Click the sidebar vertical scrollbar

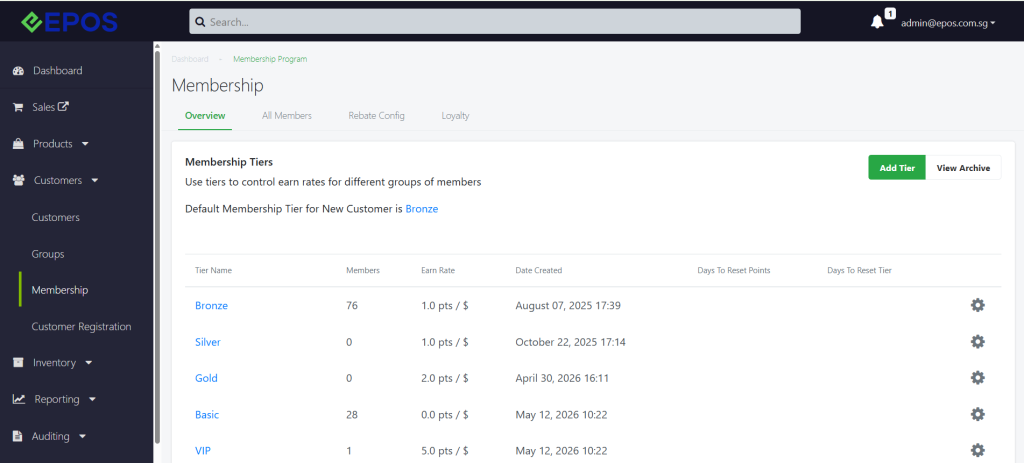click(157, 248)
